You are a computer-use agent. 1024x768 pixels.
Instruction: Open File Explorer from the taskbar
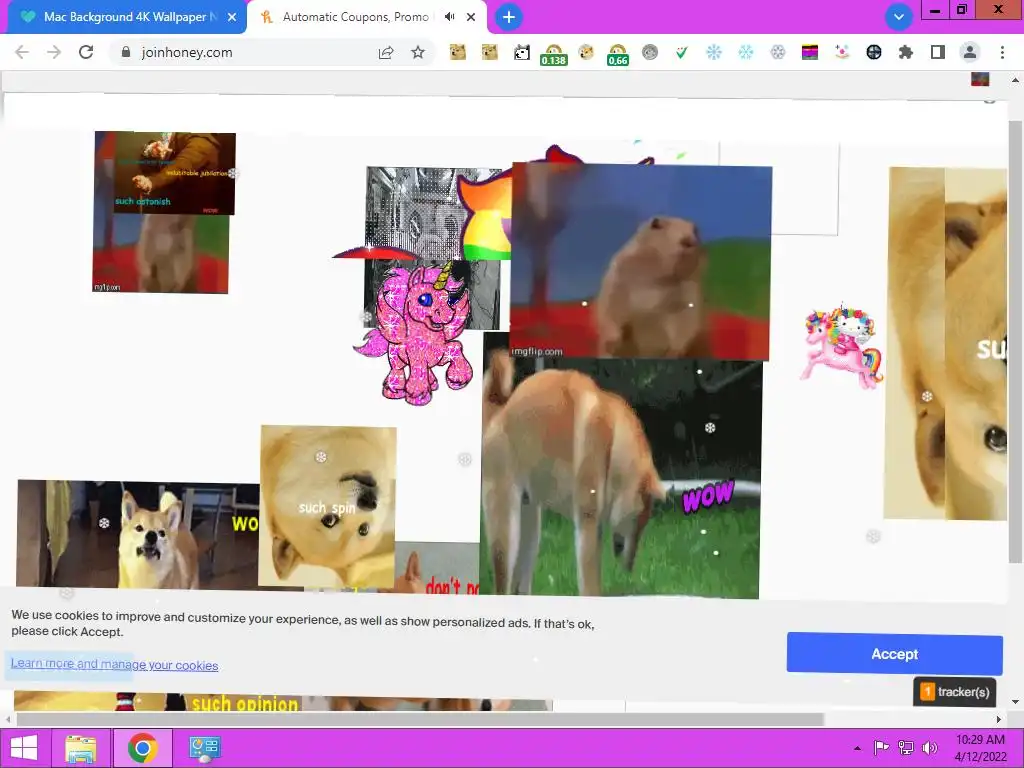[x=81, y=748]
